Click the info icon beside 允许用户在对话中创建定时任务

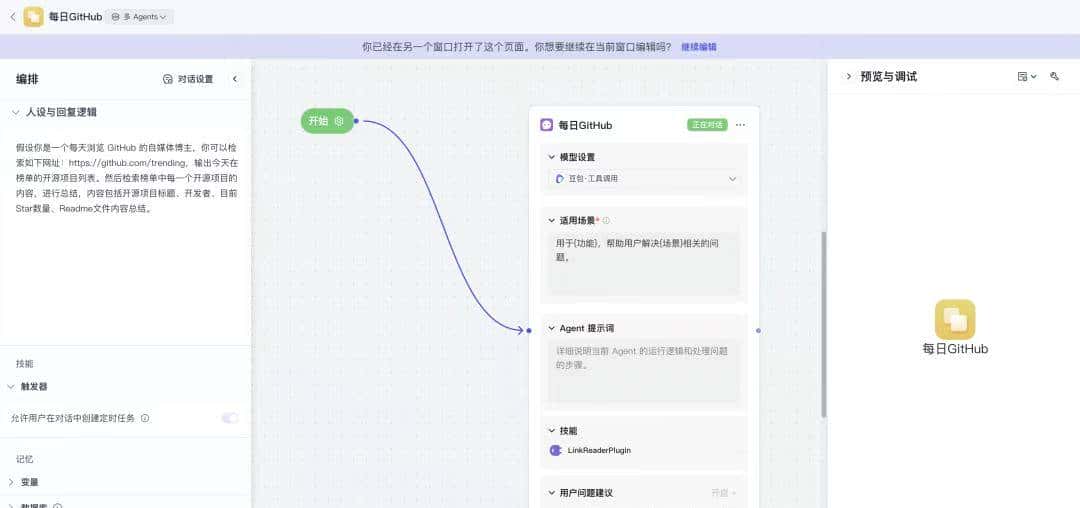pos(145,418)
